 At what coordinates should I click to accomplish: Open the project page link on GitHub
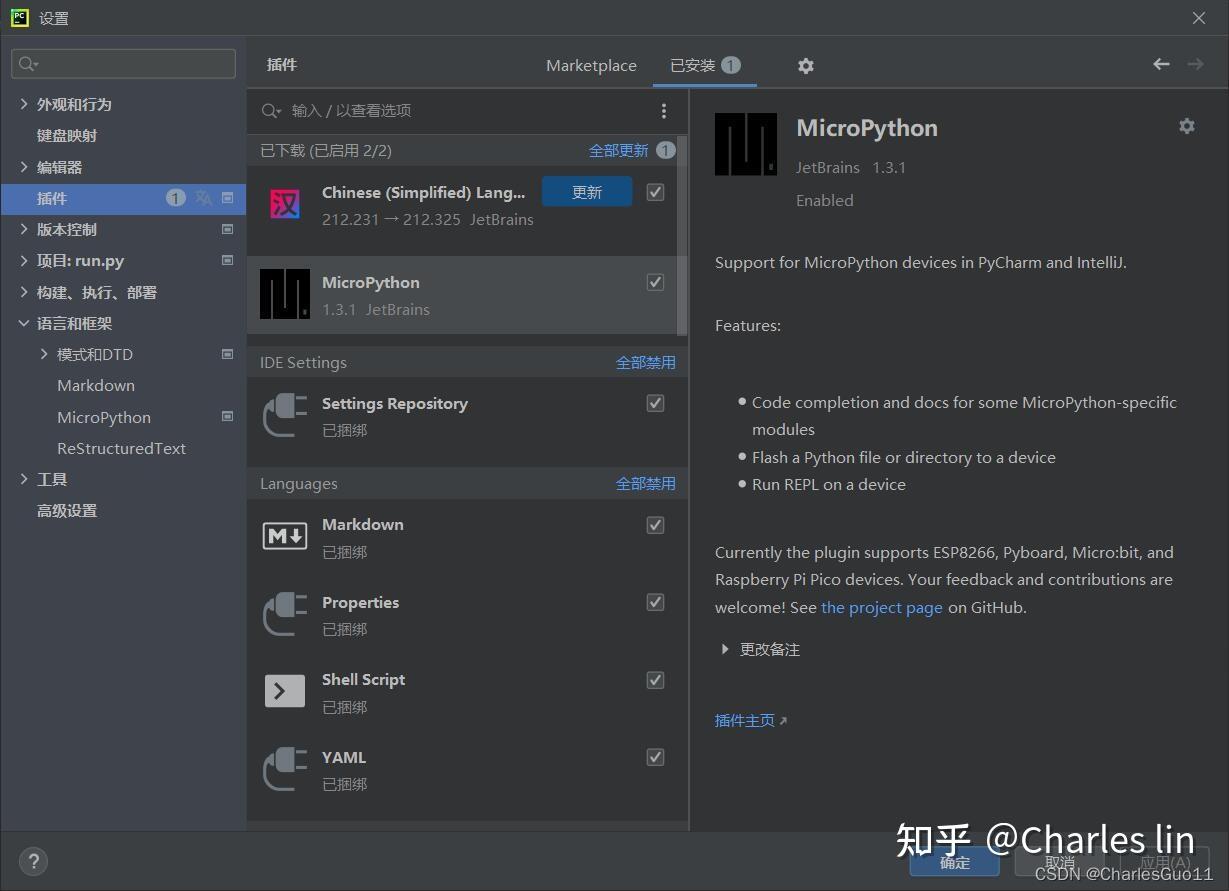pos(881,607)
